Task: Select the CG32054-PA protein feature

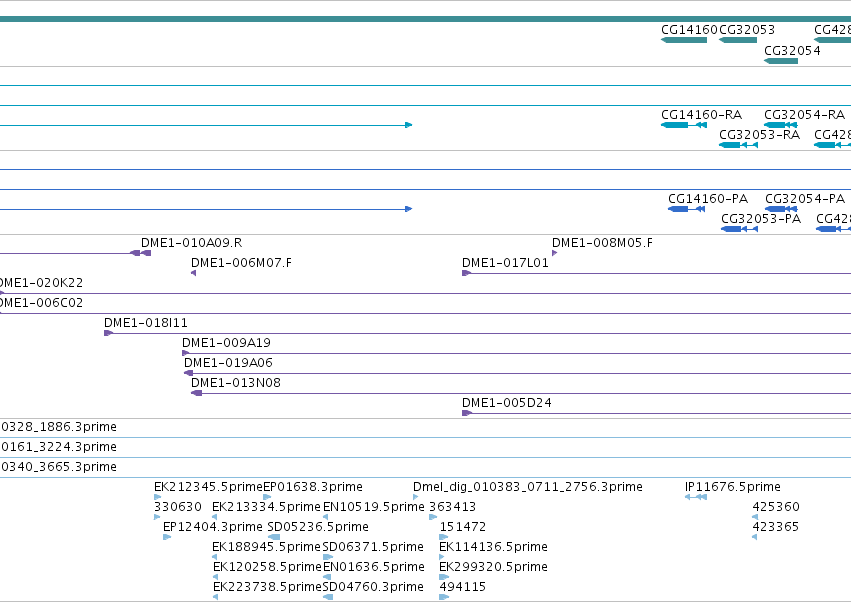Action: coord(782,209)
